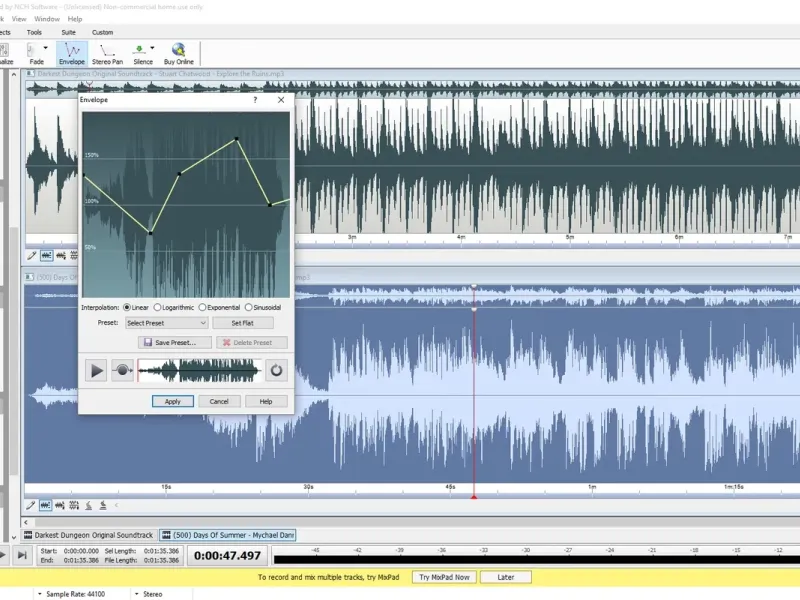The width and height of the screenshot is (800, 600).
Task: Click the skip to end transport button
Action: tap(22, 555)
